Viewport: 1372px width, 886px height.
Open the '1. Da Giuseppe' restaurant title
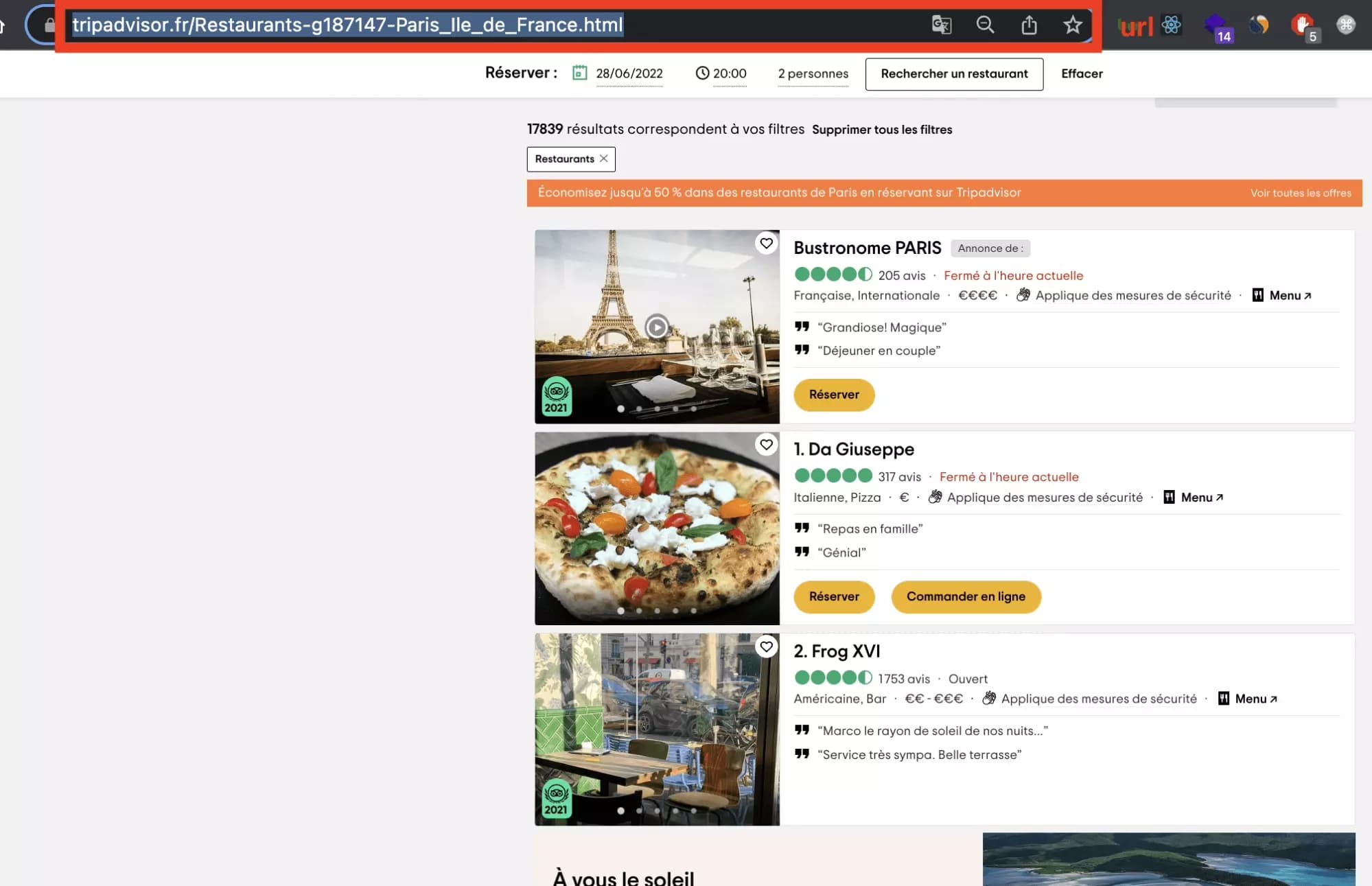pos(854,450)
